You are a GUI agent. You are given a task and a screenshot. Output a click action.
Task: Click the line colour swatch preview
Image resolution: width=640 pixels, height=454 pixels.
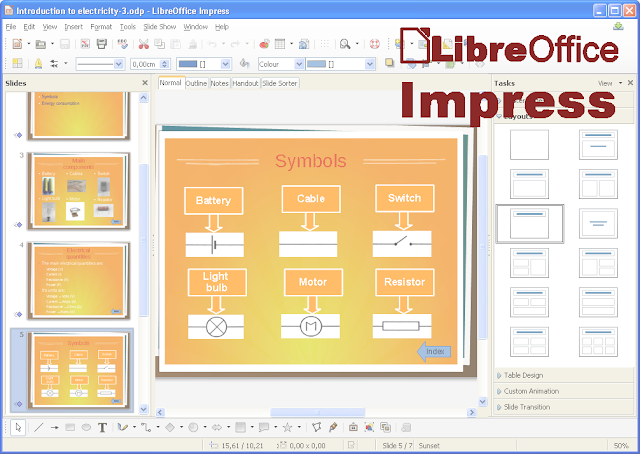(x=188, y=64)
